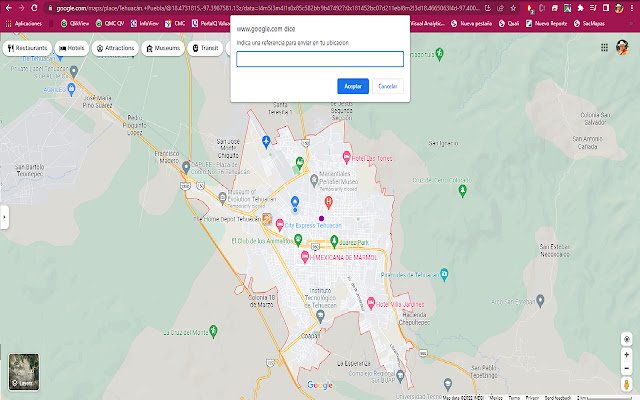Open the Aplicaciones bookmark

pyautogui.click(x=24, y=24)
